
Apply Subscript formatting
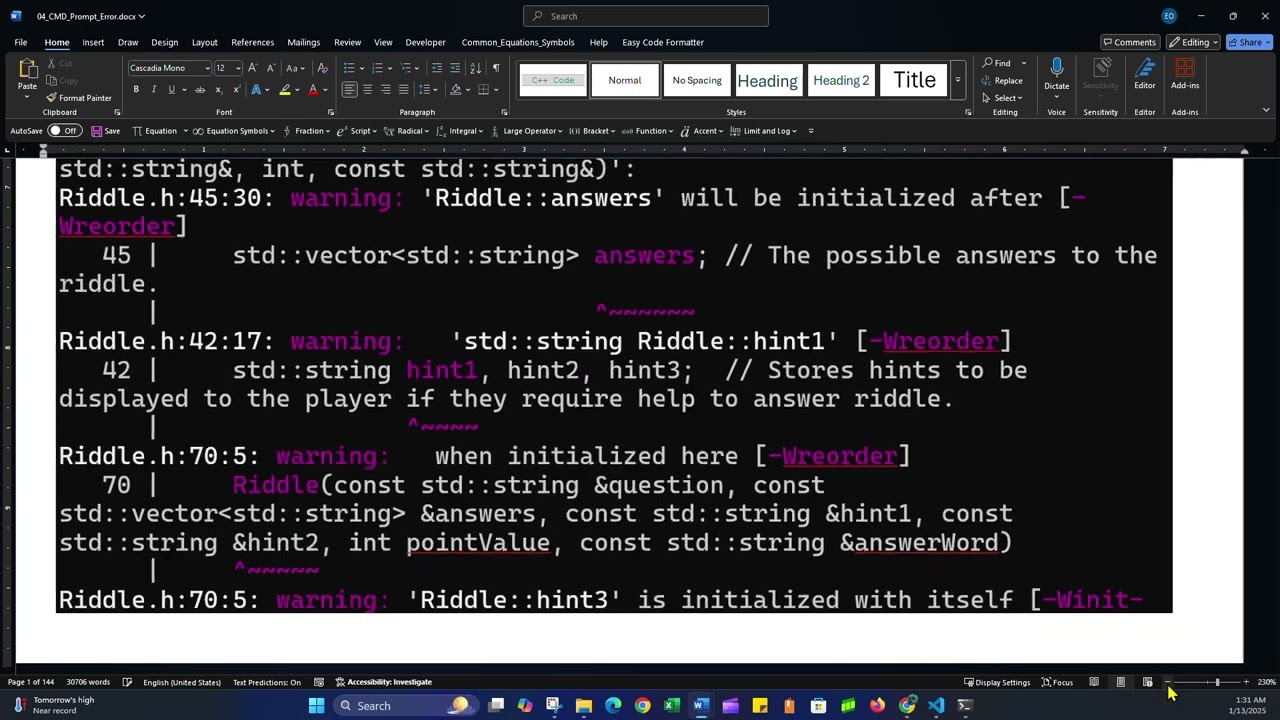[x=217, y=90]
